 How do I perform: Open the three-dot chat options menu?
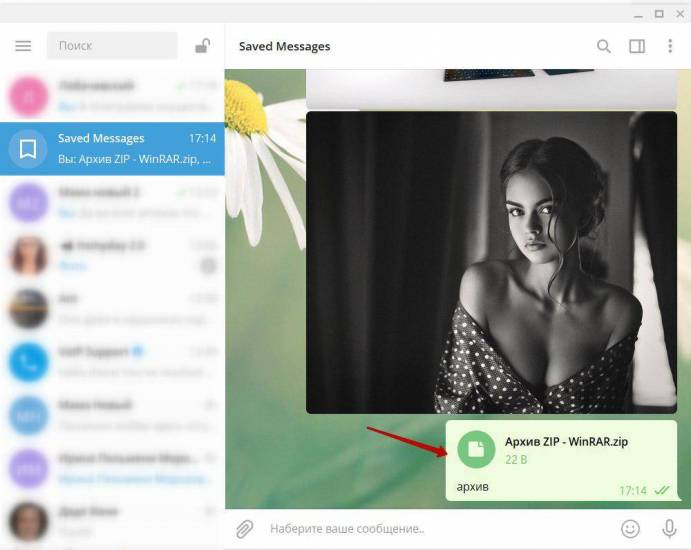coord(670,46)
